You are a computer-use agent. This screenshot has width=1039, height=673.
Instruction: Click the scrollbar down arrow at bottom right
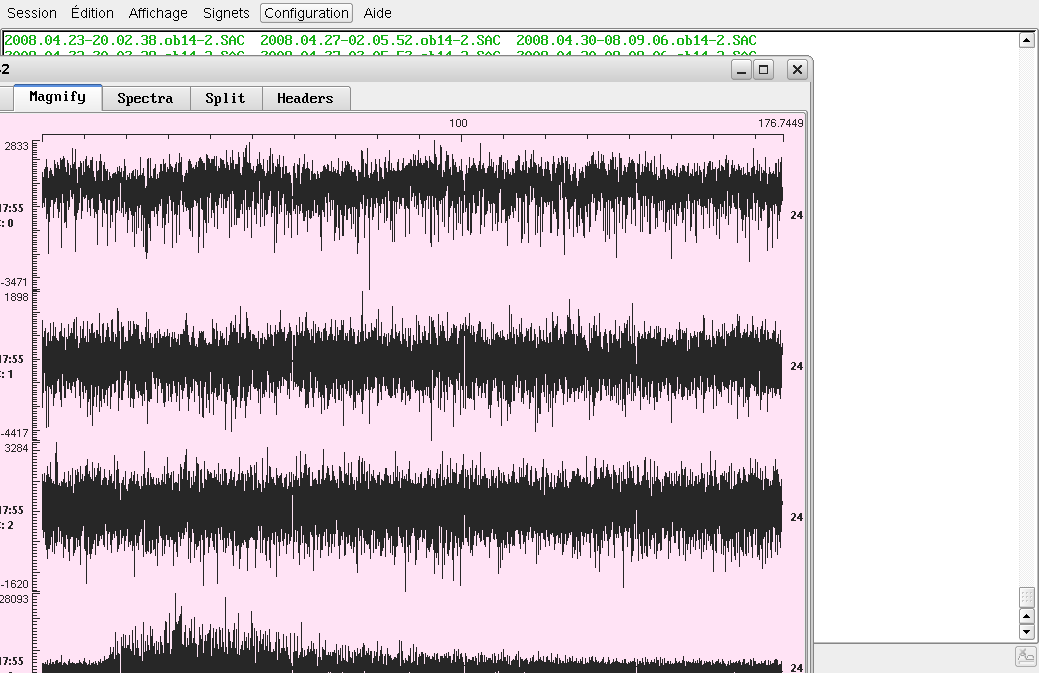(x=1025, y=632)
